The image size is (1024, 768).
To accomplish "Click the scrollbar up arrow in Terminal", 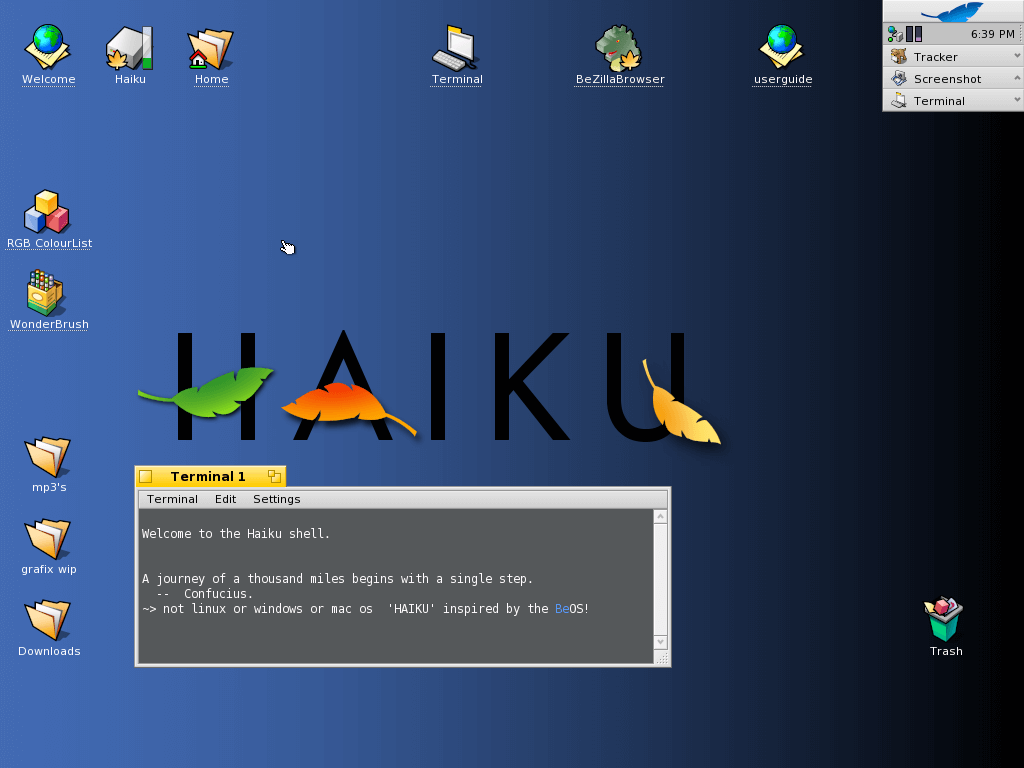I will coord(660,517).
